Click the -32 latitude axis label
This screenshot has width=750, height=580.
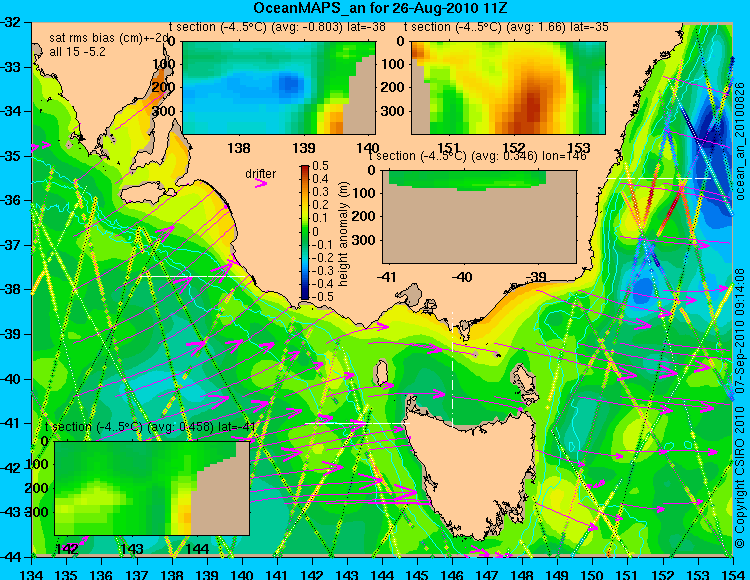11,22
